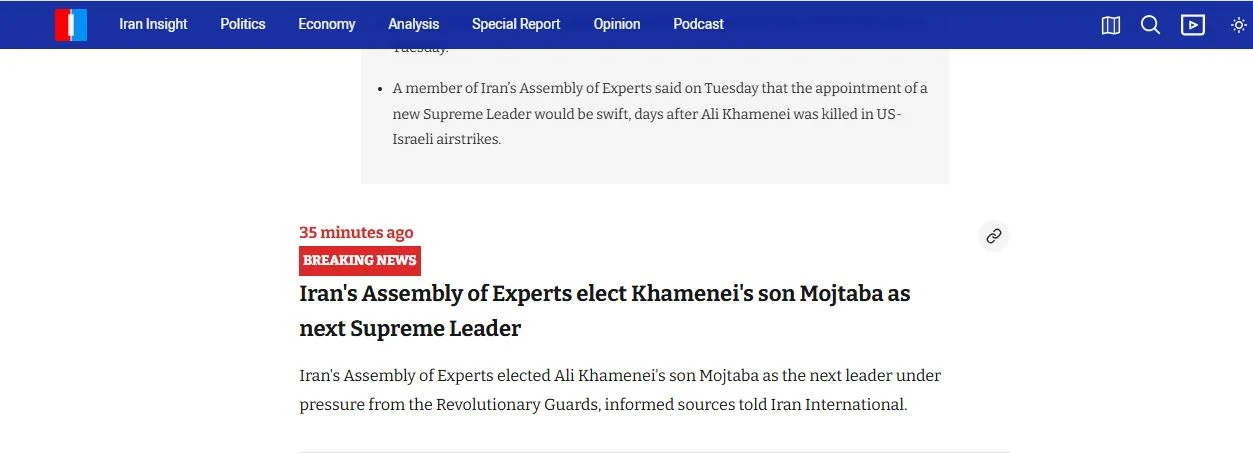The height and width of the screenshot is (453, 1253).
Task: Click the red Breaking News badge
Action: [x=360, y=260]
